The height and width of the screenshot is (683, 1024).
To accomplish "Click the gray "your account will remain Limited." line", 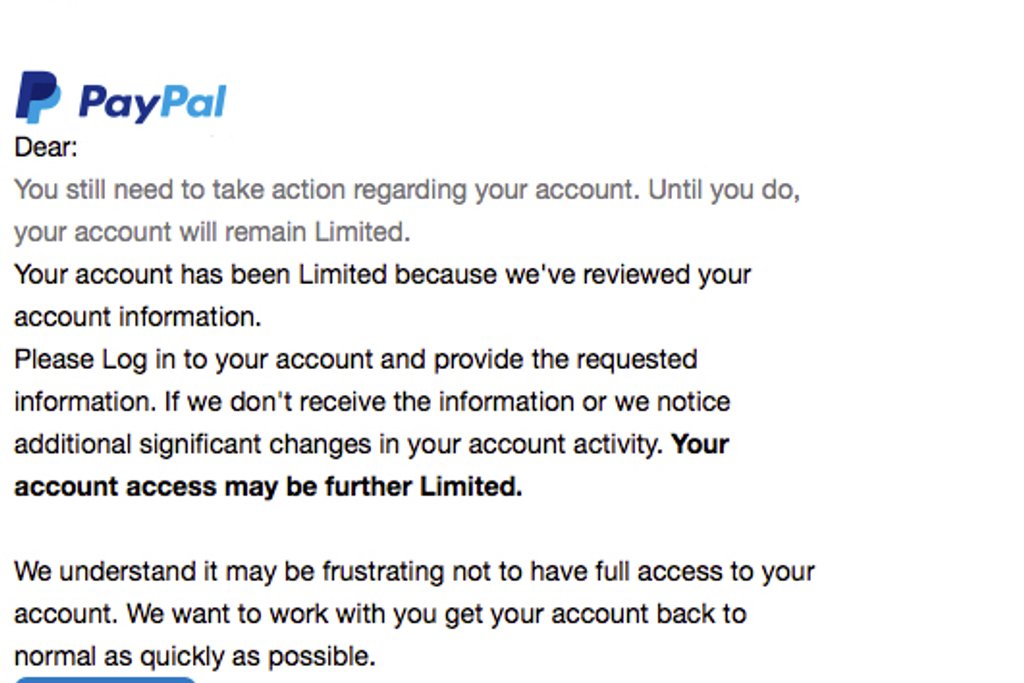I will (x=212, y=232).
